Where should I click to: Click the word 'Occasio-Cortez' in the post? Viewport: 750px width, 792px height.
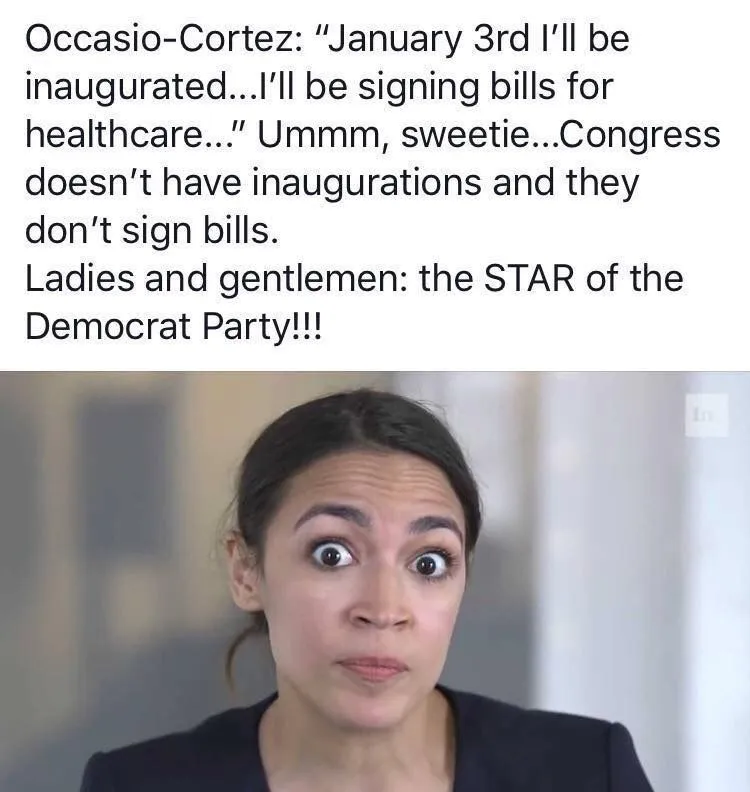pos(160,39)
